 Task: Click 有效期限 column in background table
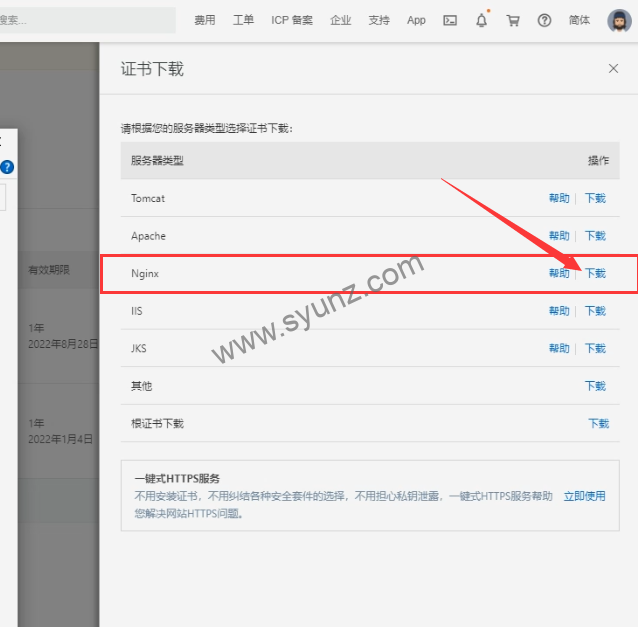(x=49, y=269)
